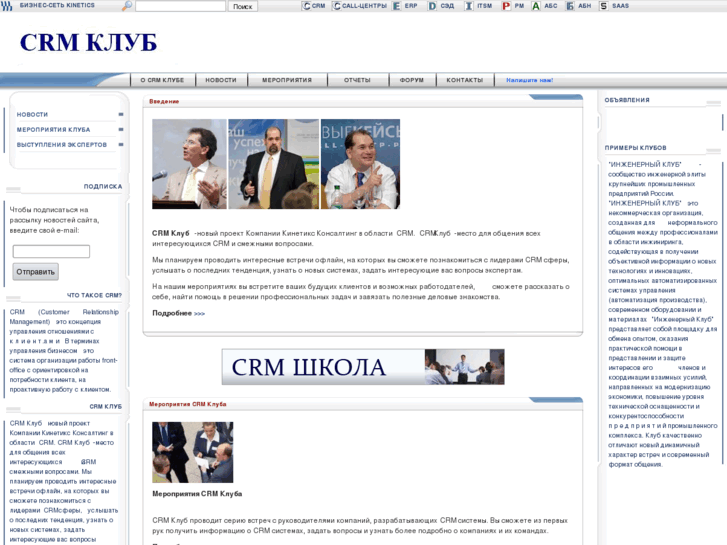Click the PM letter P icon

[x=506, y=6]
